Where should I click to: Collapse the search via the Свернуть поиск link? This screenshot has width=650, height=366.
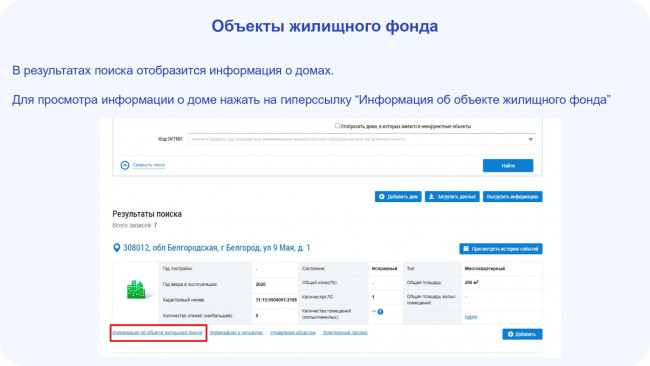pyautogui.click(x=149, y=165)
